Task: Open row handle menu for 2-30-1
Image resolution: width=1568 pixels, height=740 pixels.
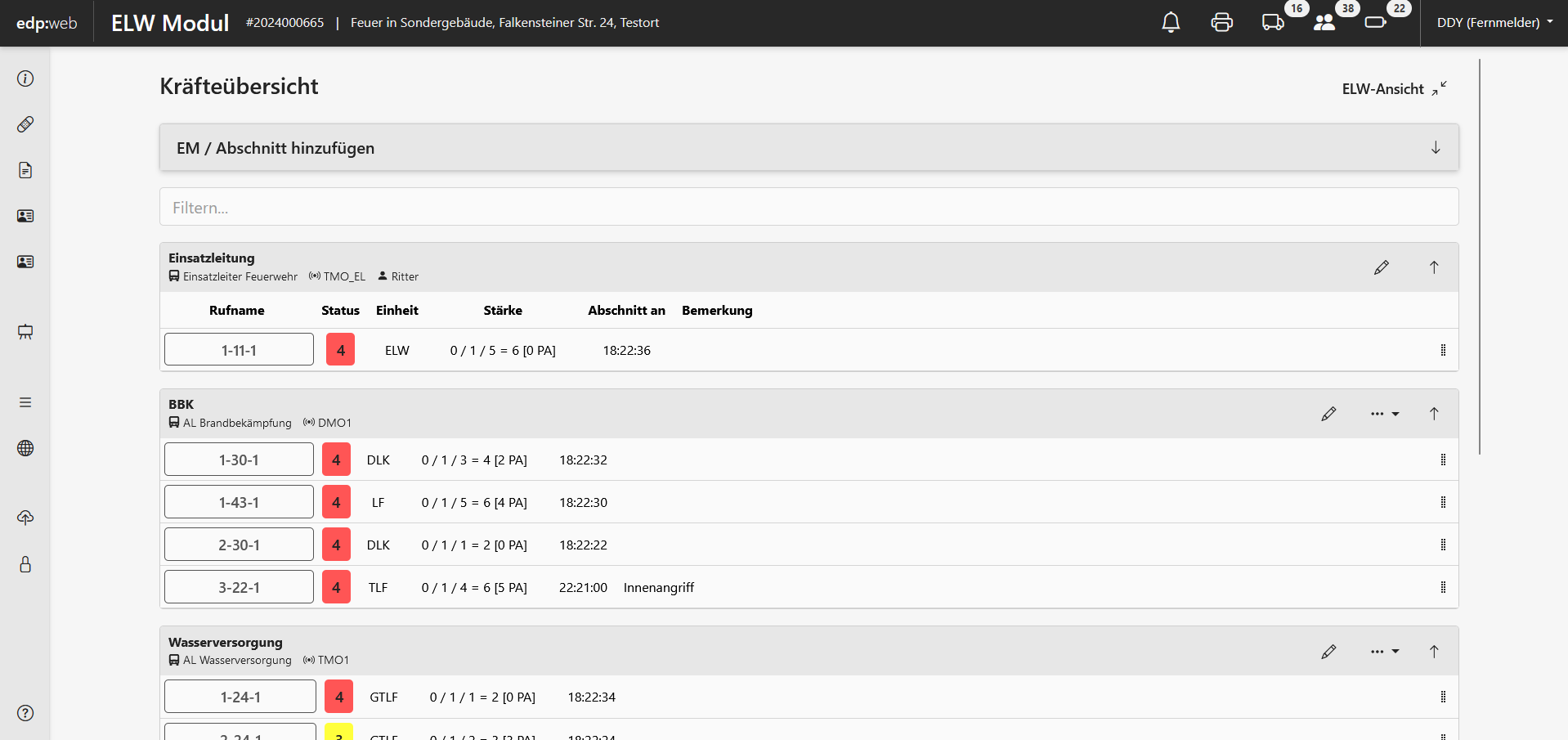Action: pos(1443,545)
